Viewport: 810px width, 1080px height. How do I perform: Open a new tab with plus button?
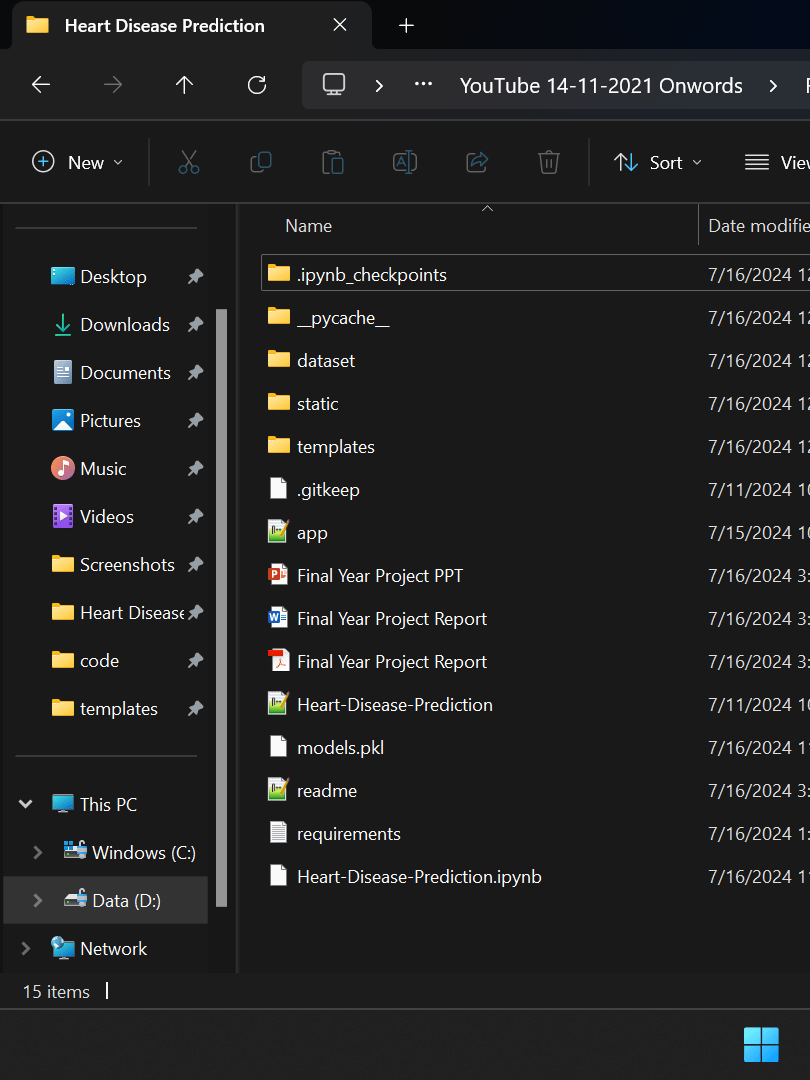pyautogui.click(x=406, y=25)
